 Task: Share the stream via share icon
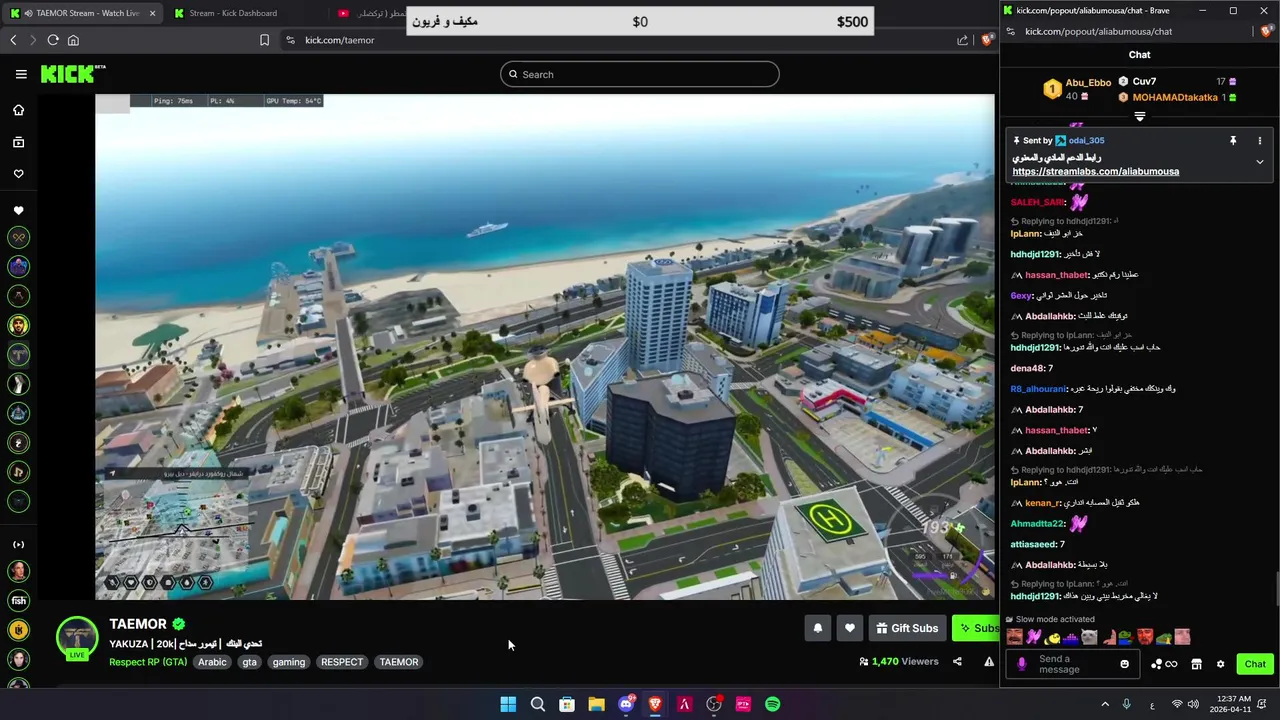(957, 661)
